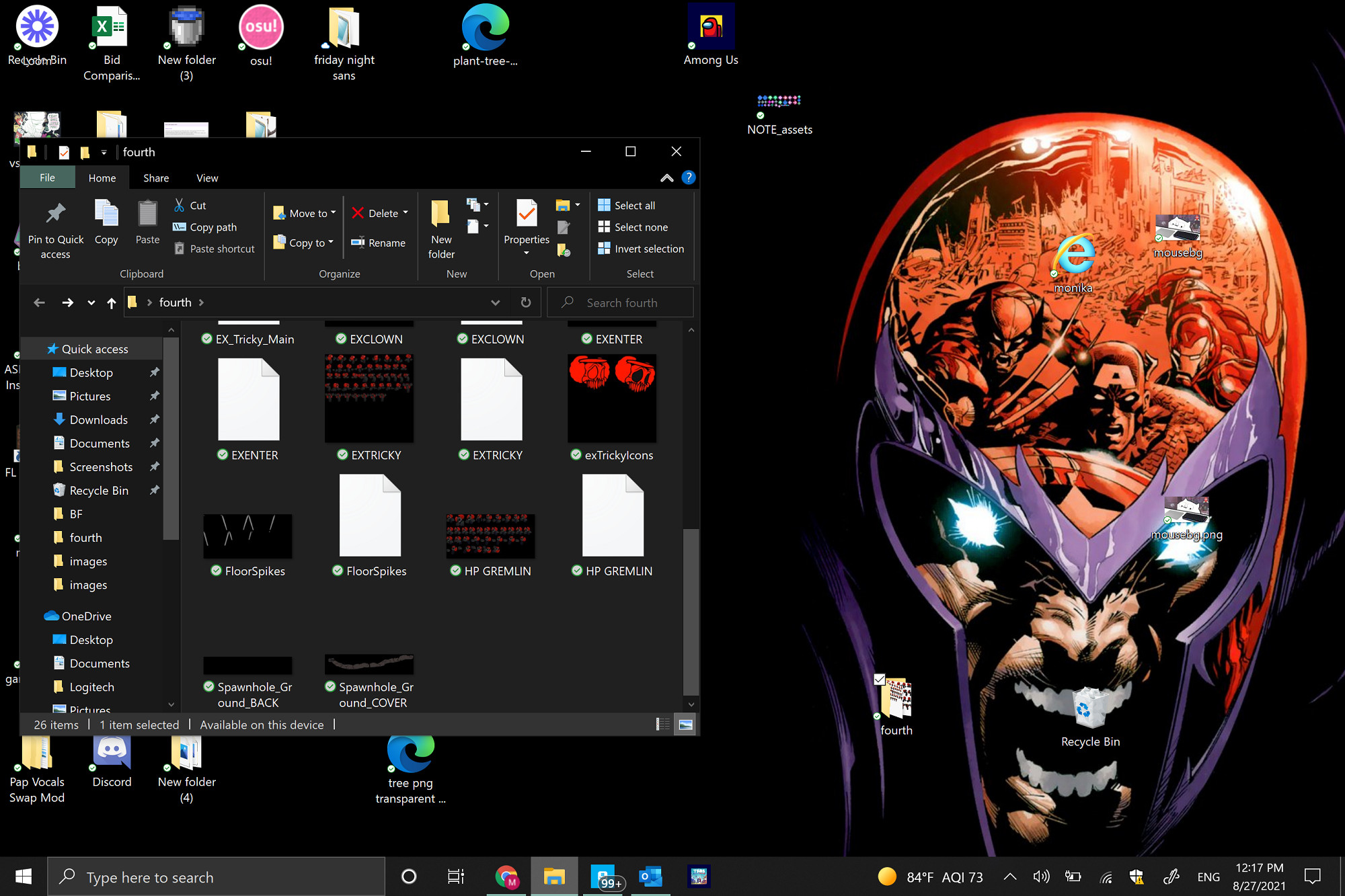Viewport: 1345px width, 896px height.
Task: Click the Cut scissors icon
Action: 179,205
